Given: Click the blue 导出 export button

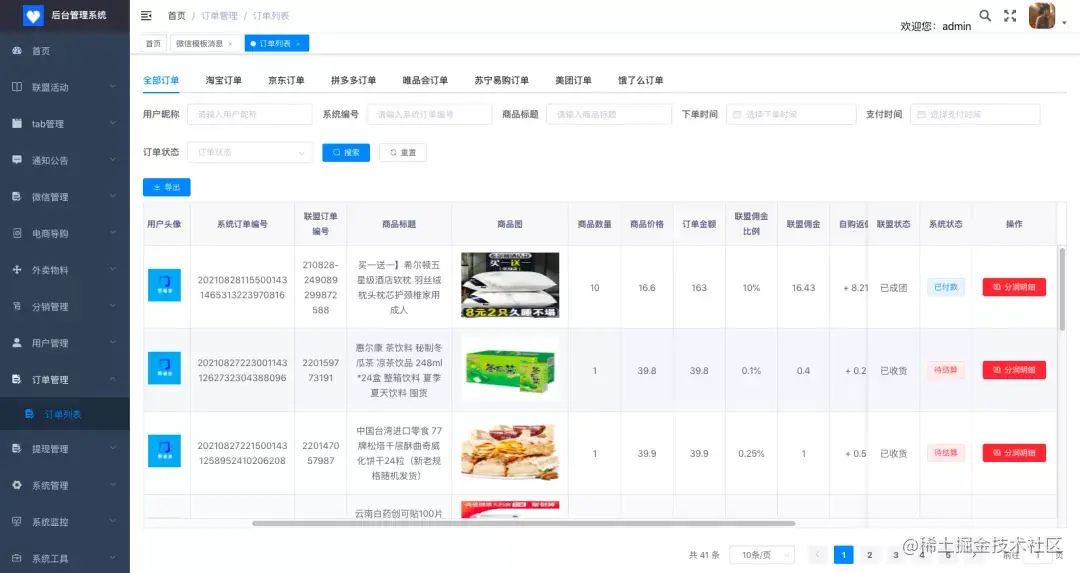Looking at the screenshot, I should point(167,187).
